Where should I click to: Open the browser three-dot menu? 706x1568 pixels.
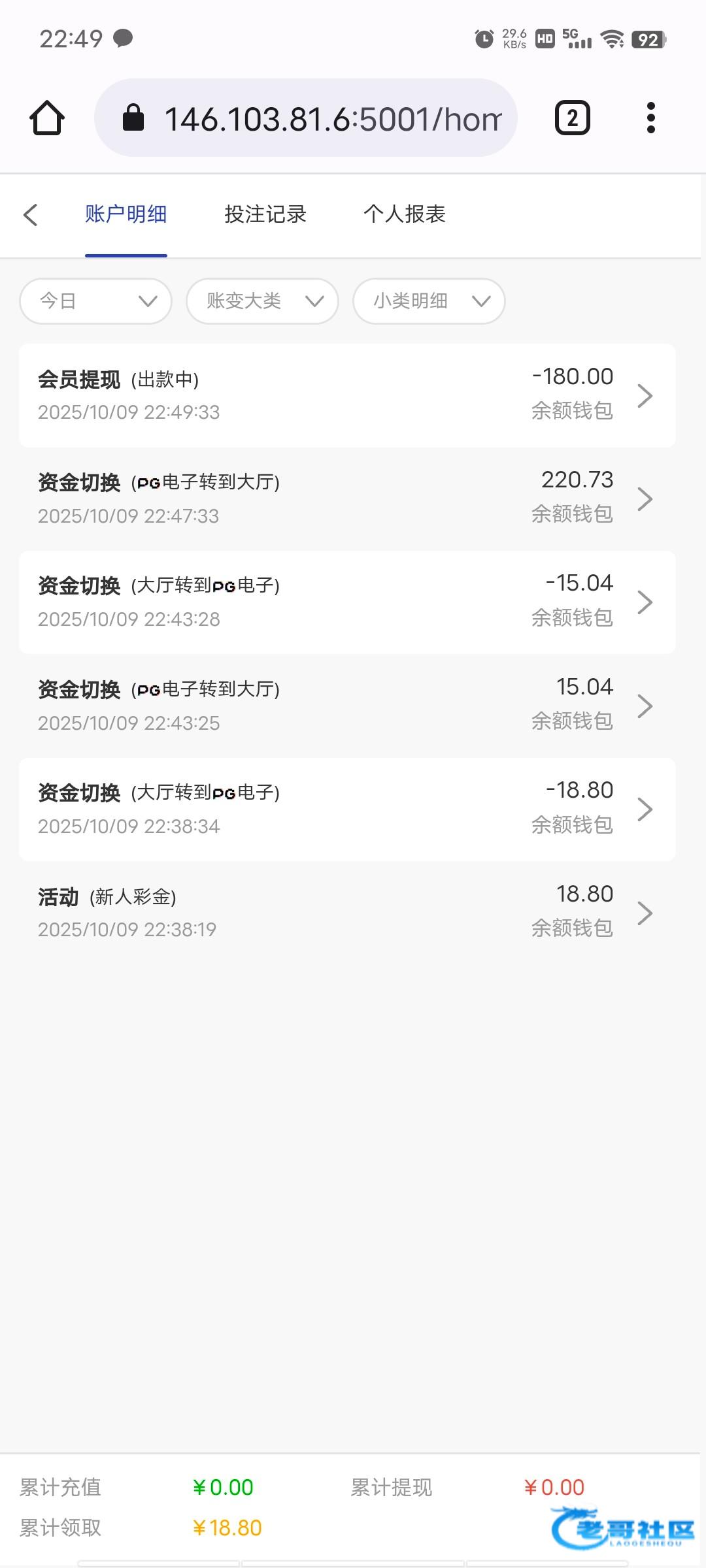tap(650, 118)
